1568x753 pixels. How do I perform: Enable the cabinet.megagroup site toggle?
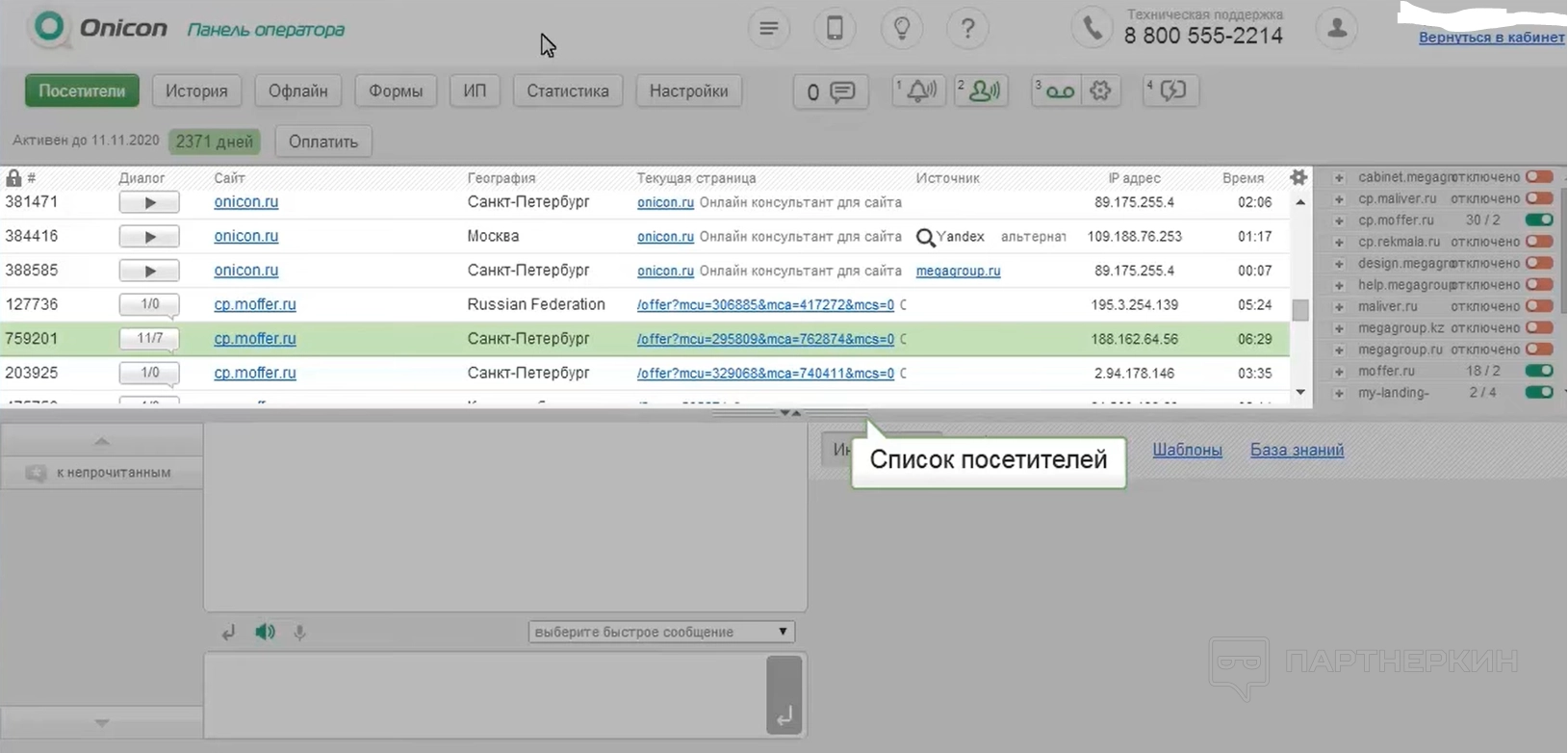point(1539,177)
